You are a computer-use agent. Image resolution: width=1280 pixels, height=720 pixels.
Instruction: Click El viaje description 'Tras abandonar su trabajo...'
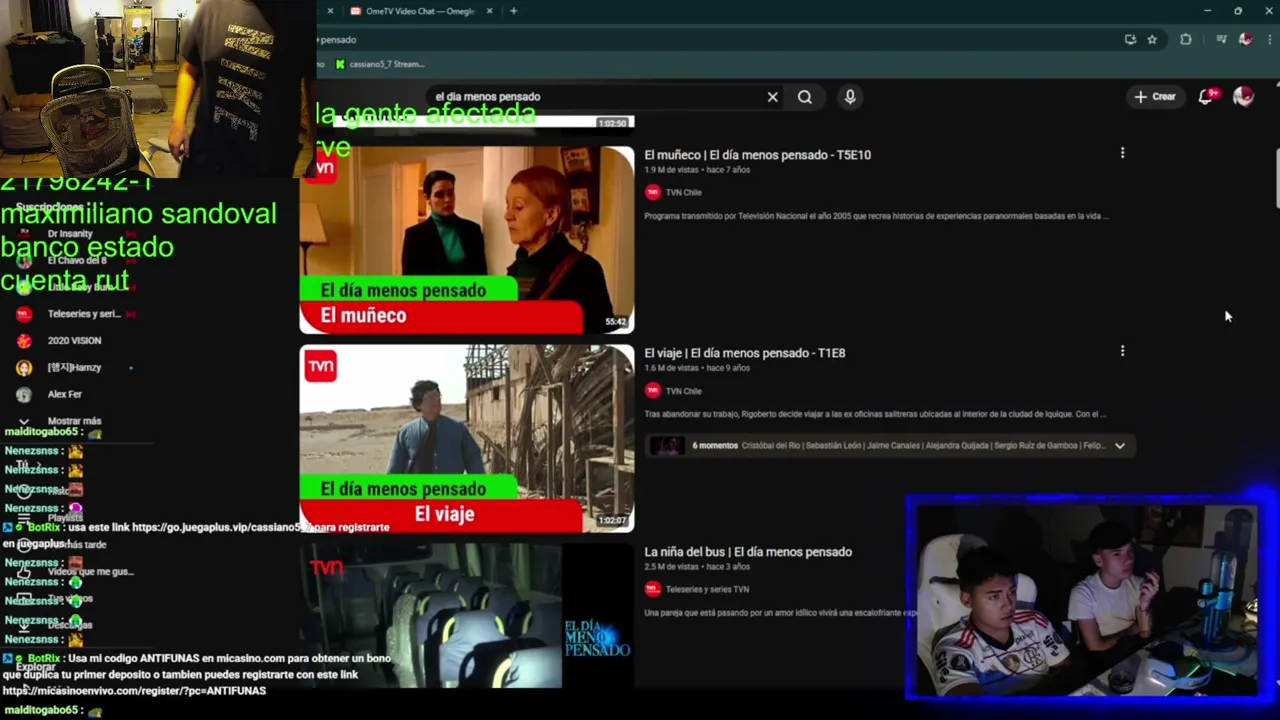tap(875, 414)
